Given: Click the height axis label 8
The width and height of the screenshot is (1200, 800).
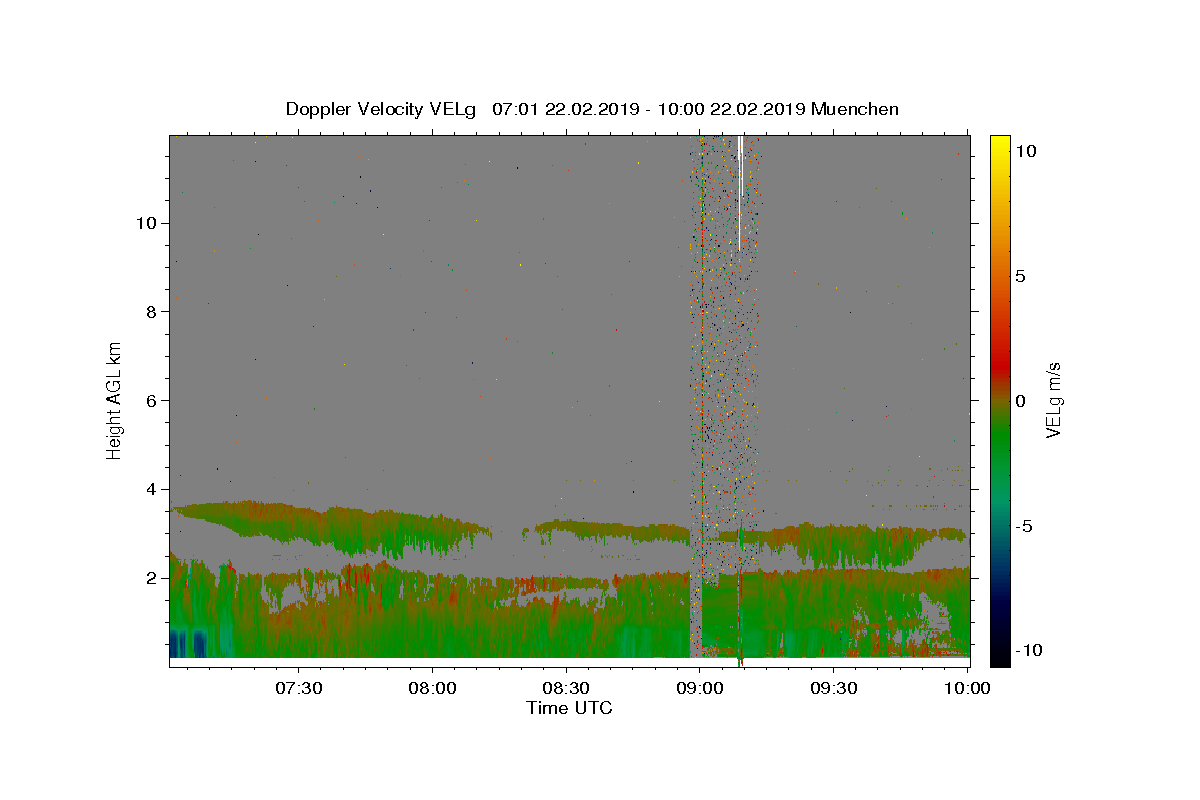Looking at the screenshot, I should (x=151, y=311).
